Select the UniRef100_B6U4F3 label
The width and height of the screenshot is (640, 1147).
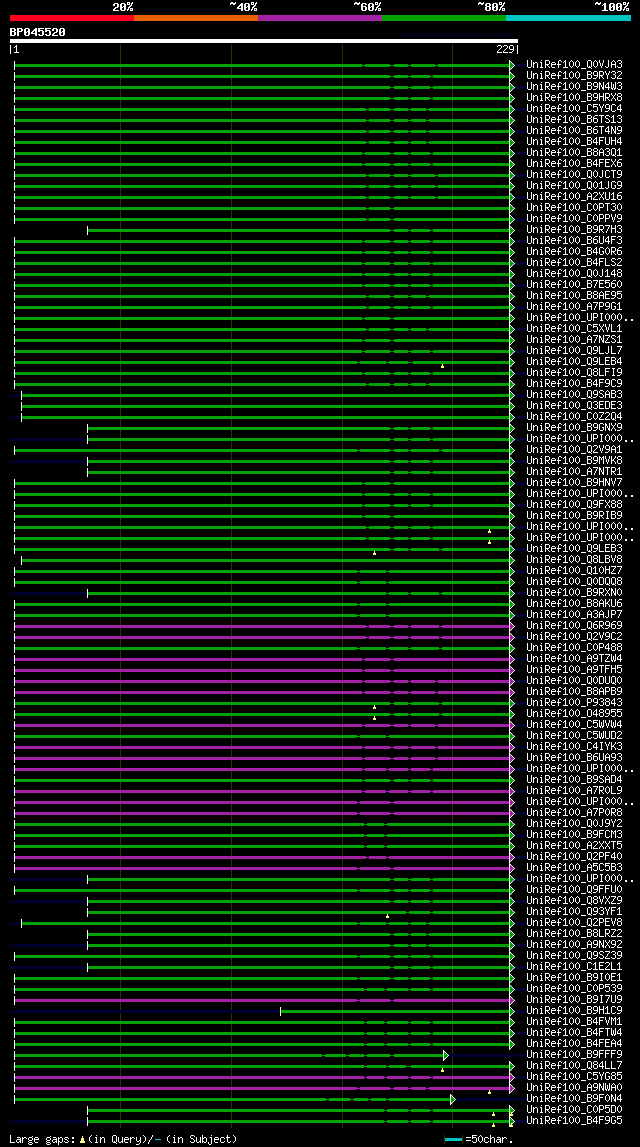pyautogui.click(x=574, y=240)
